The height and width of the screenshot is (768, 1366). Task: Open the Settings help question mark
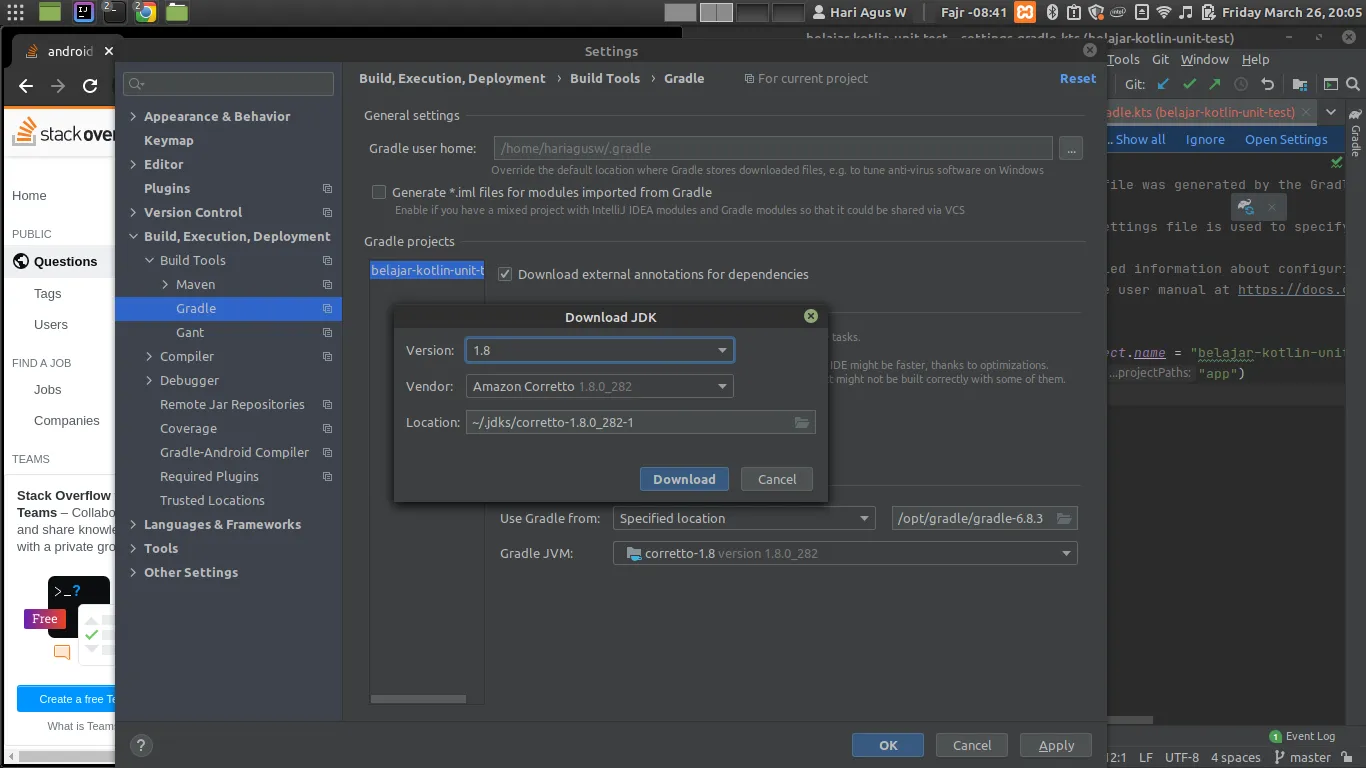pyautogui.click(x=141, y=745)
